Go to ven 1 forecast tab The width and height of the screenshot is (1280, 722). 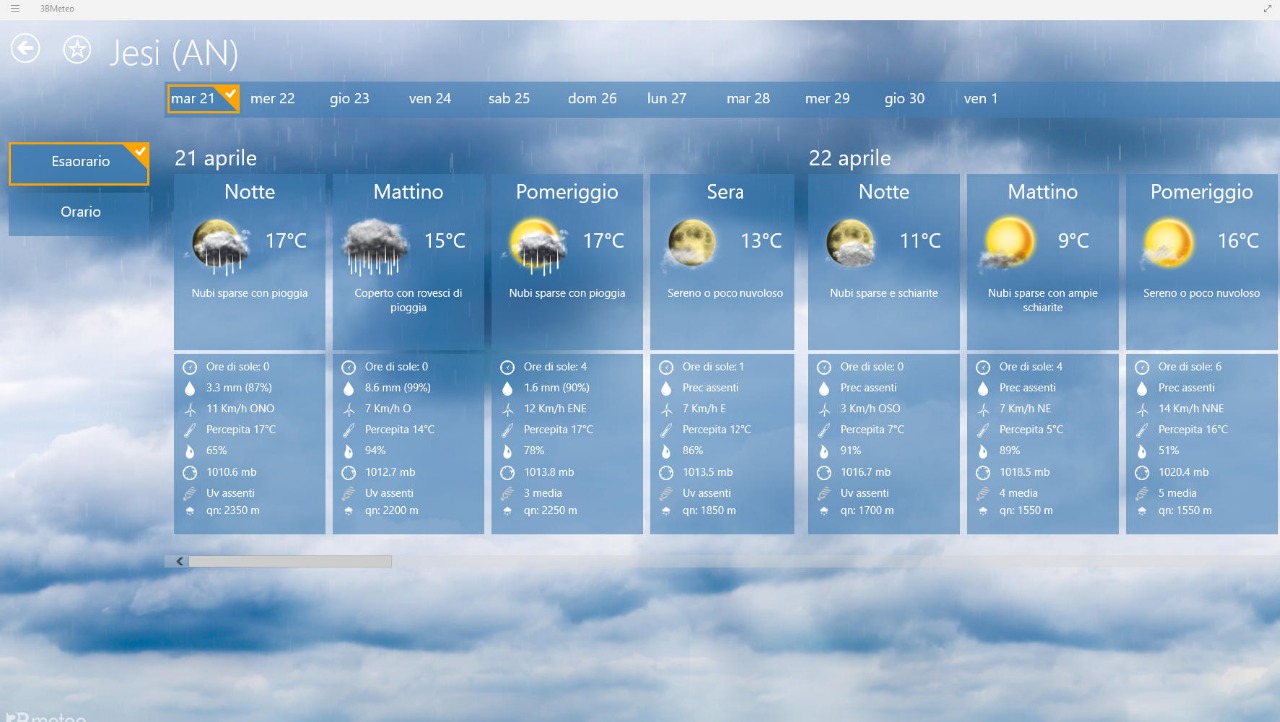(x=980, y=99)
